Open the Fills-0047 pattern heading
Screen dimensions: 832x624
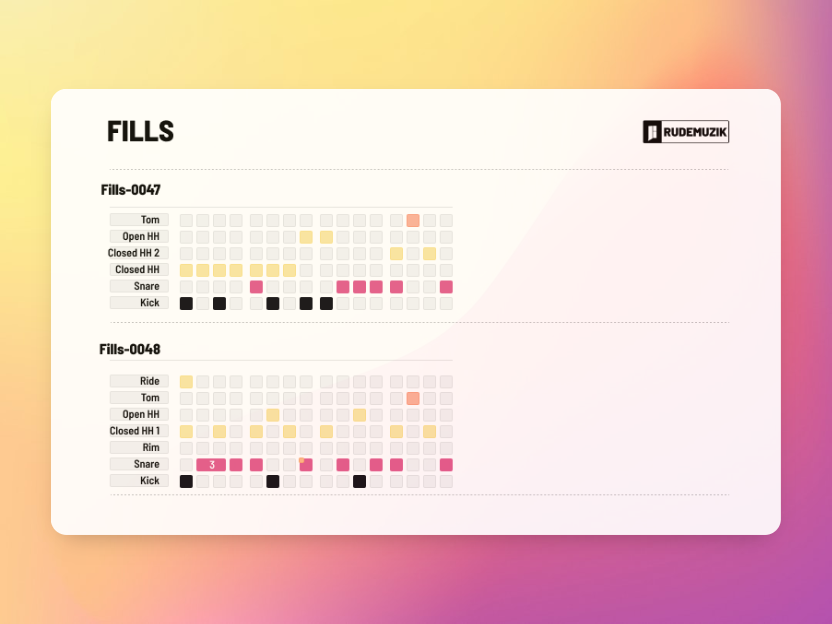(x=131, y=190)
